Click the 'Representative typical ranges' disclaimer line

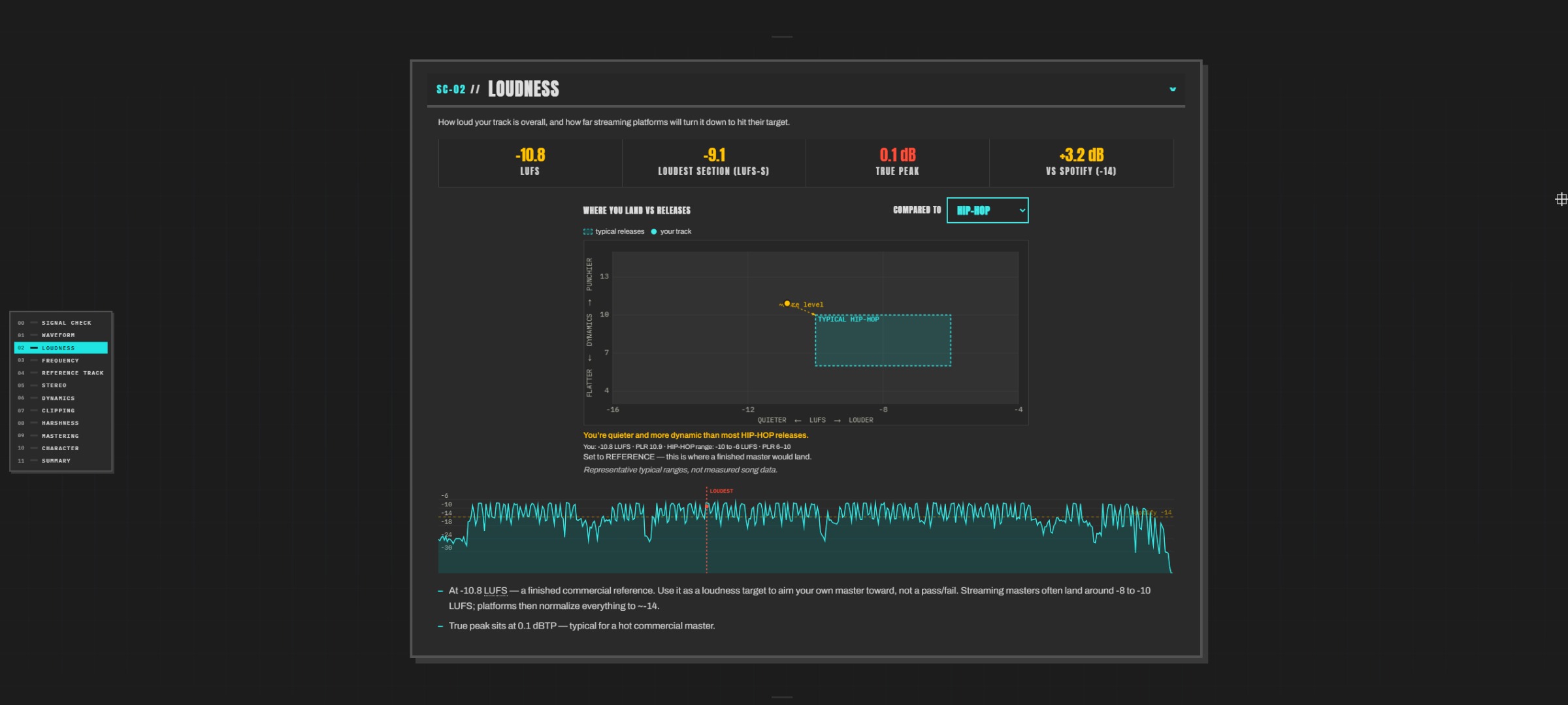(680, 470)
